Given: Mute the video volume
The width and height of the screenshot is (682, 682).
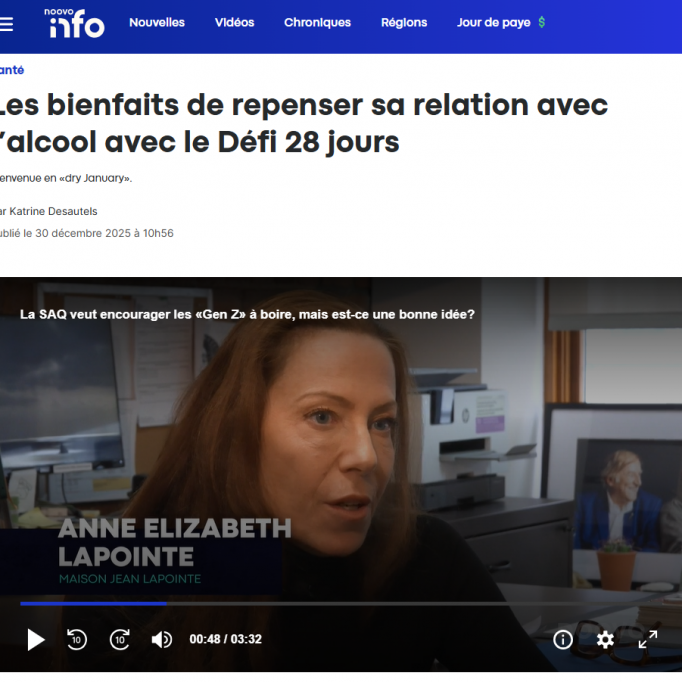Looking at the screenshot, I should click(162, 640).
